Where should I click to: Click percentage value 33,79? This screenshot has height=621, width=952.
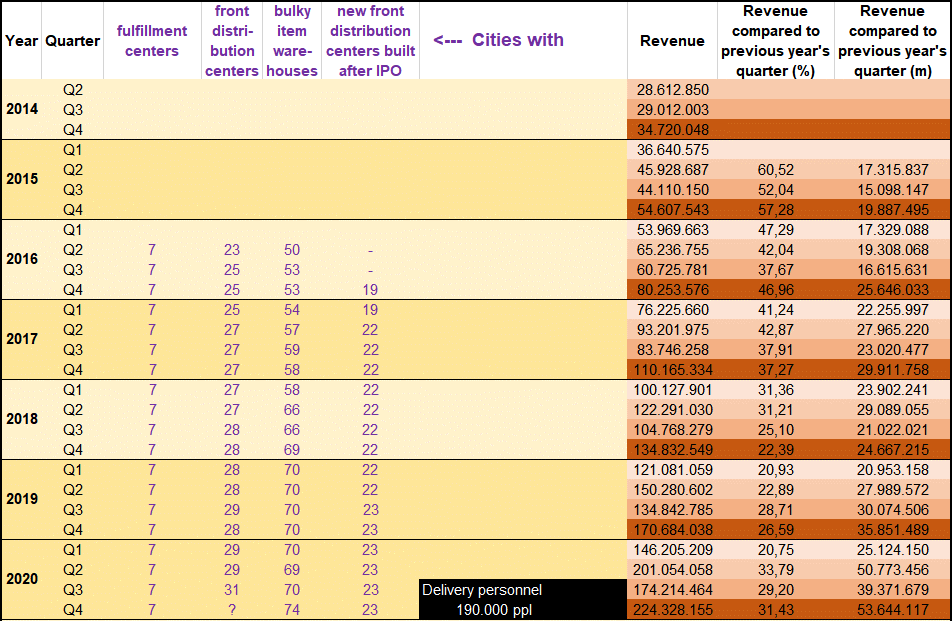[x=775, y=570]
